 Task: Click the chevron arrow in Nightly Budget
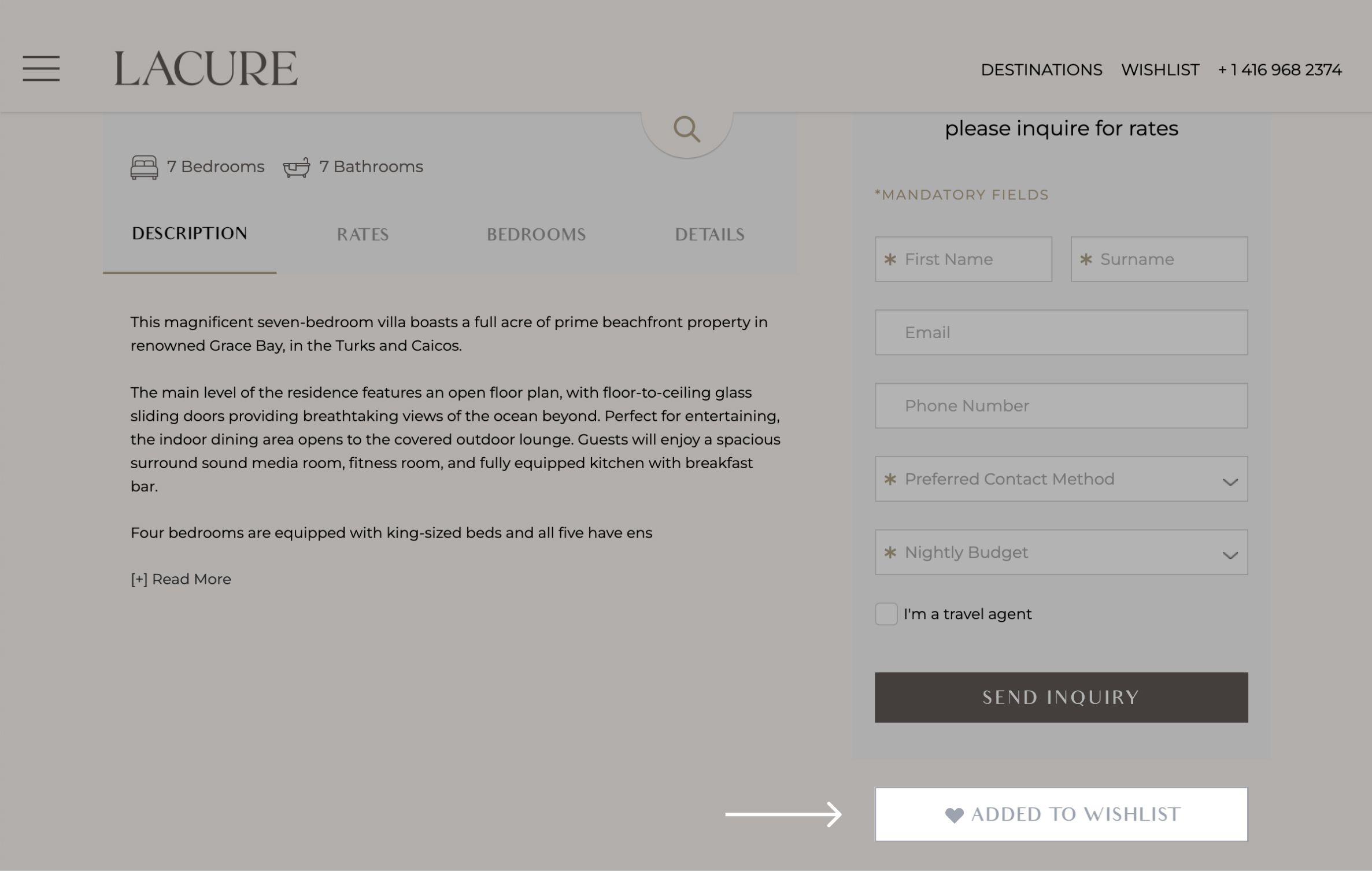click(x=1230, y=555)
